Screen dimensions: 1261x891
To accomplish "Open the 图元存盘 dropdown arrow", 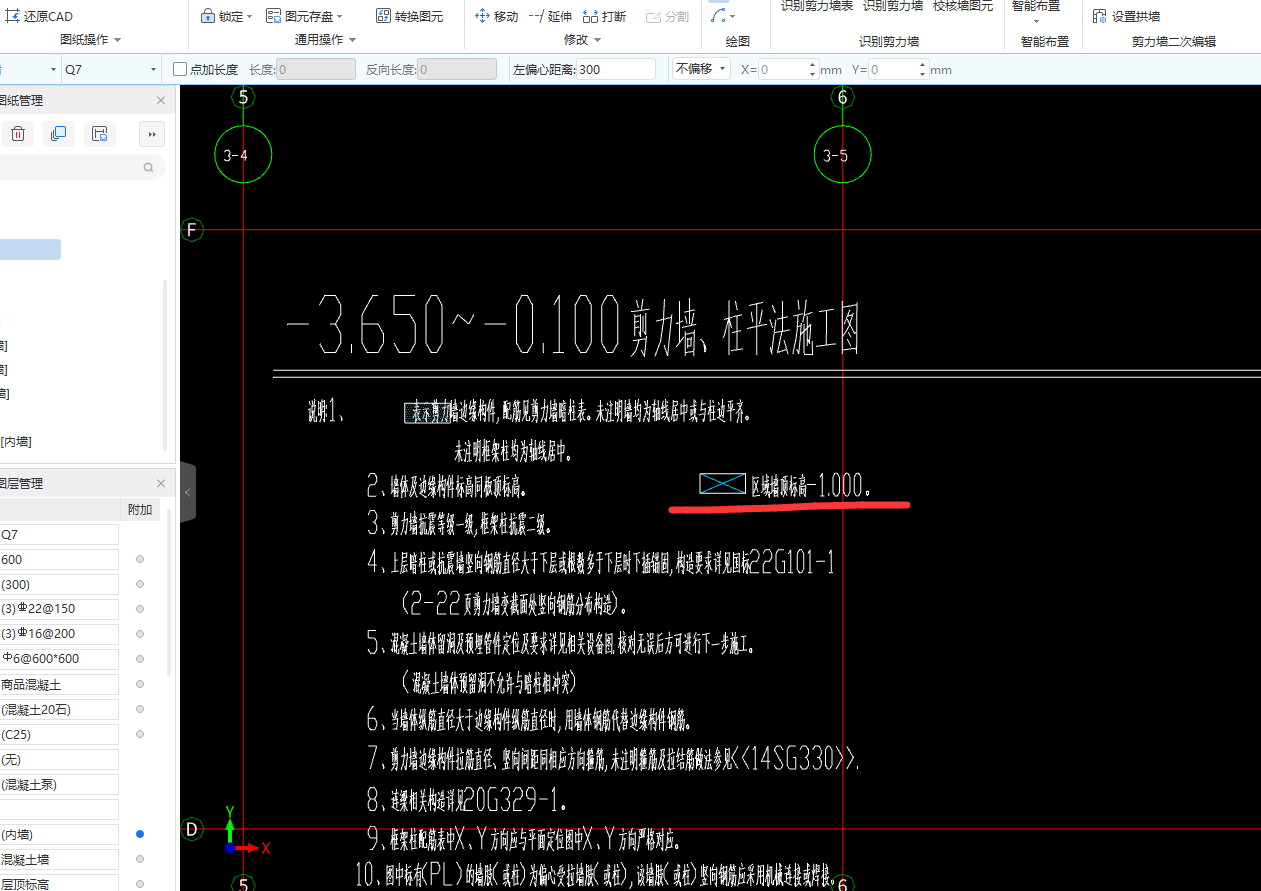I will pyautogui.click(x=340, y=17).
